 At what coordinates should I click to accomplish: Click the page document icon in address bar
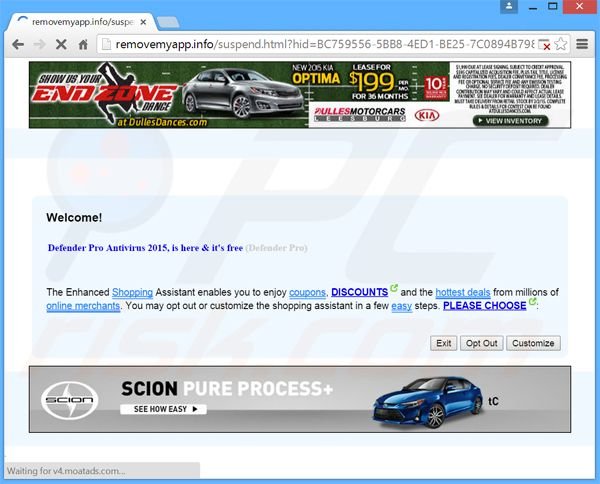coord(106,44)
